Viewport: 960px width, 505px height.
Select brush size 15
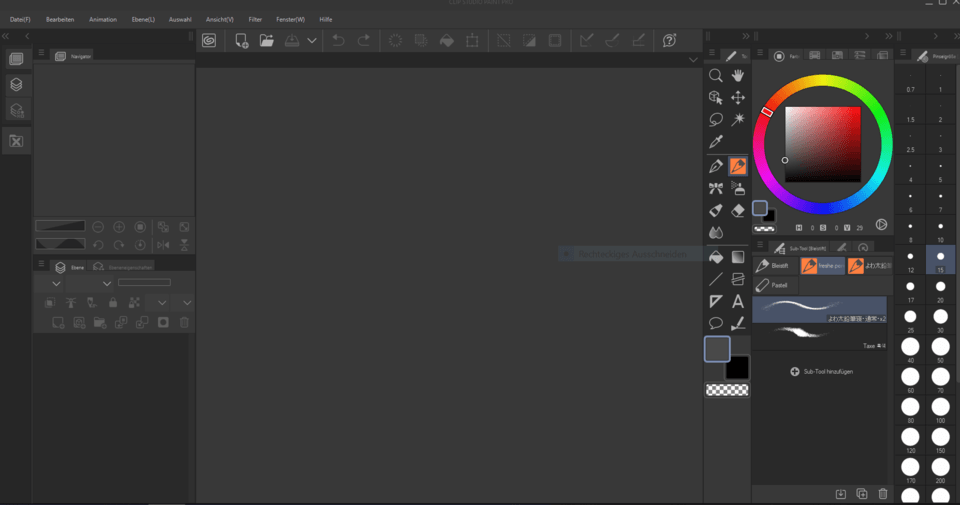tap(940, 260)
